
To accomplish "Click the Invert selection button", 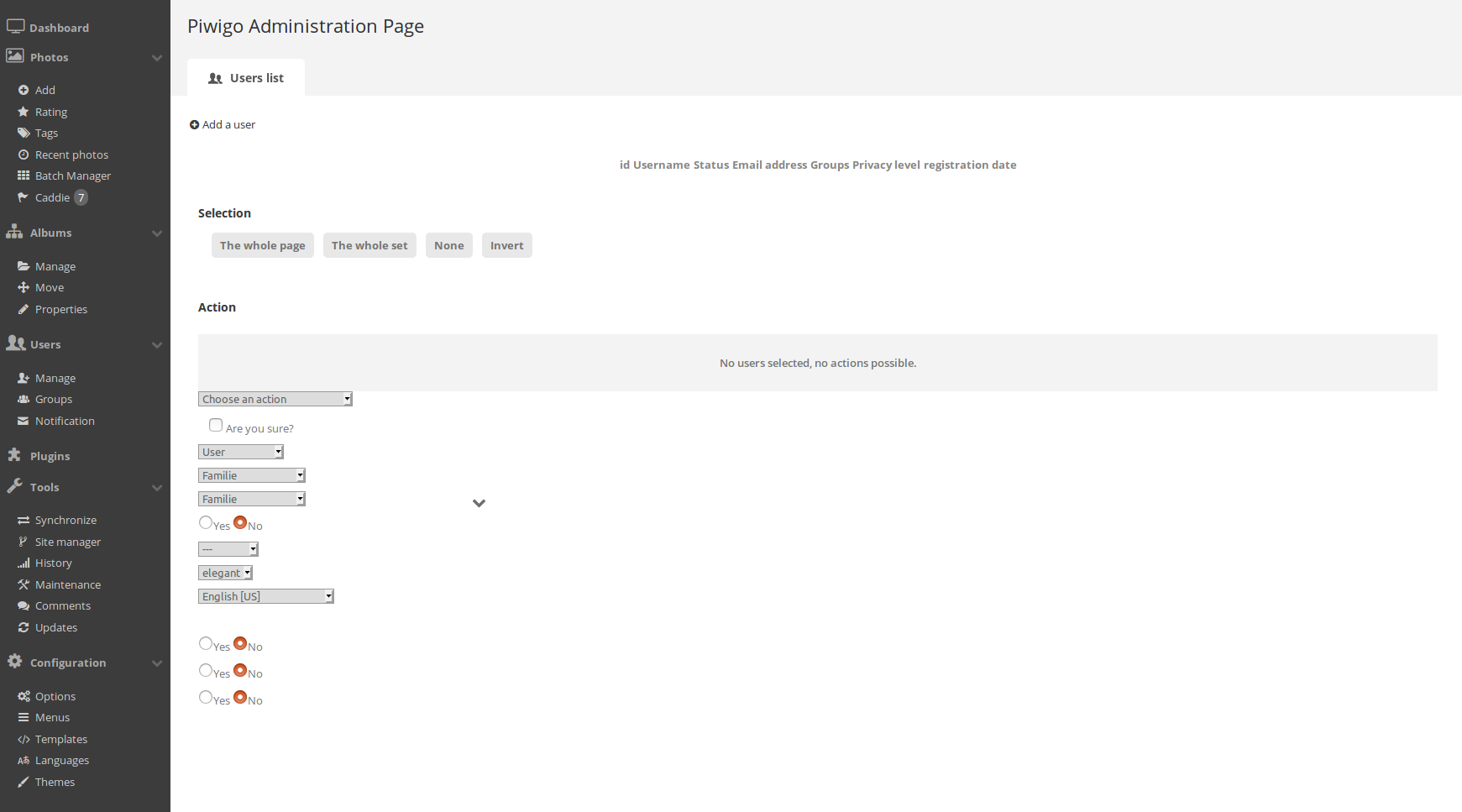I will 507,245.
